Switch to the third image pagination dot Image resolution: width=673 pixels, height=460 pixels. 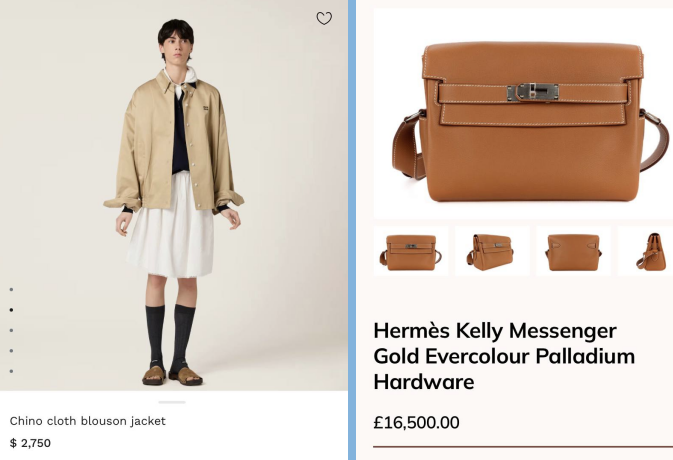coord(11,330)
